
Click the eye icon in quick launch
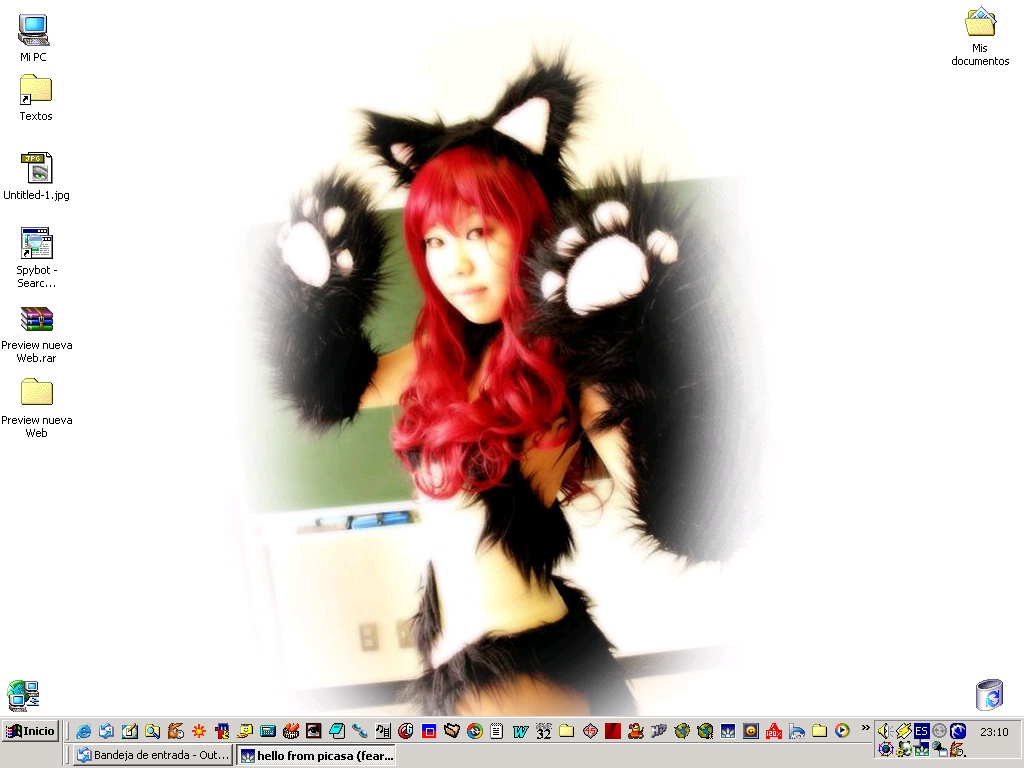[x=313, y=731]
